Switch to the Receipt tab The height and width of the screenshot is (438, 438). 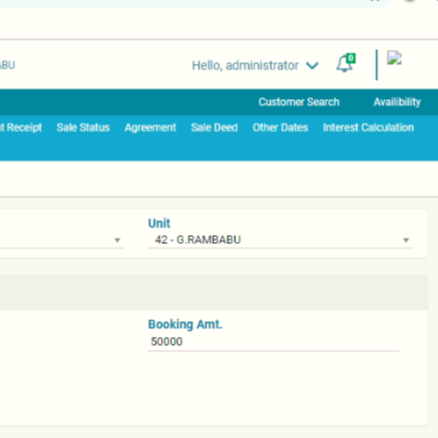(21, 128)
